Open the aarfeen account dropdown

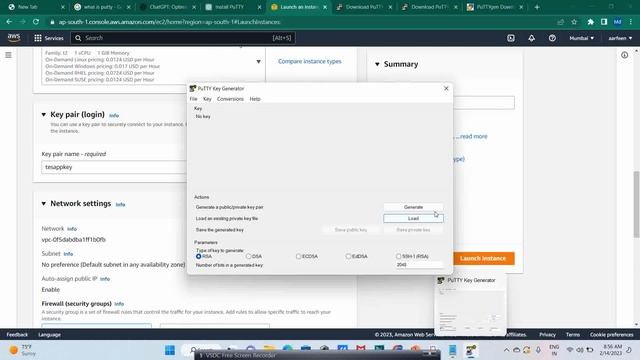[620, 38]
